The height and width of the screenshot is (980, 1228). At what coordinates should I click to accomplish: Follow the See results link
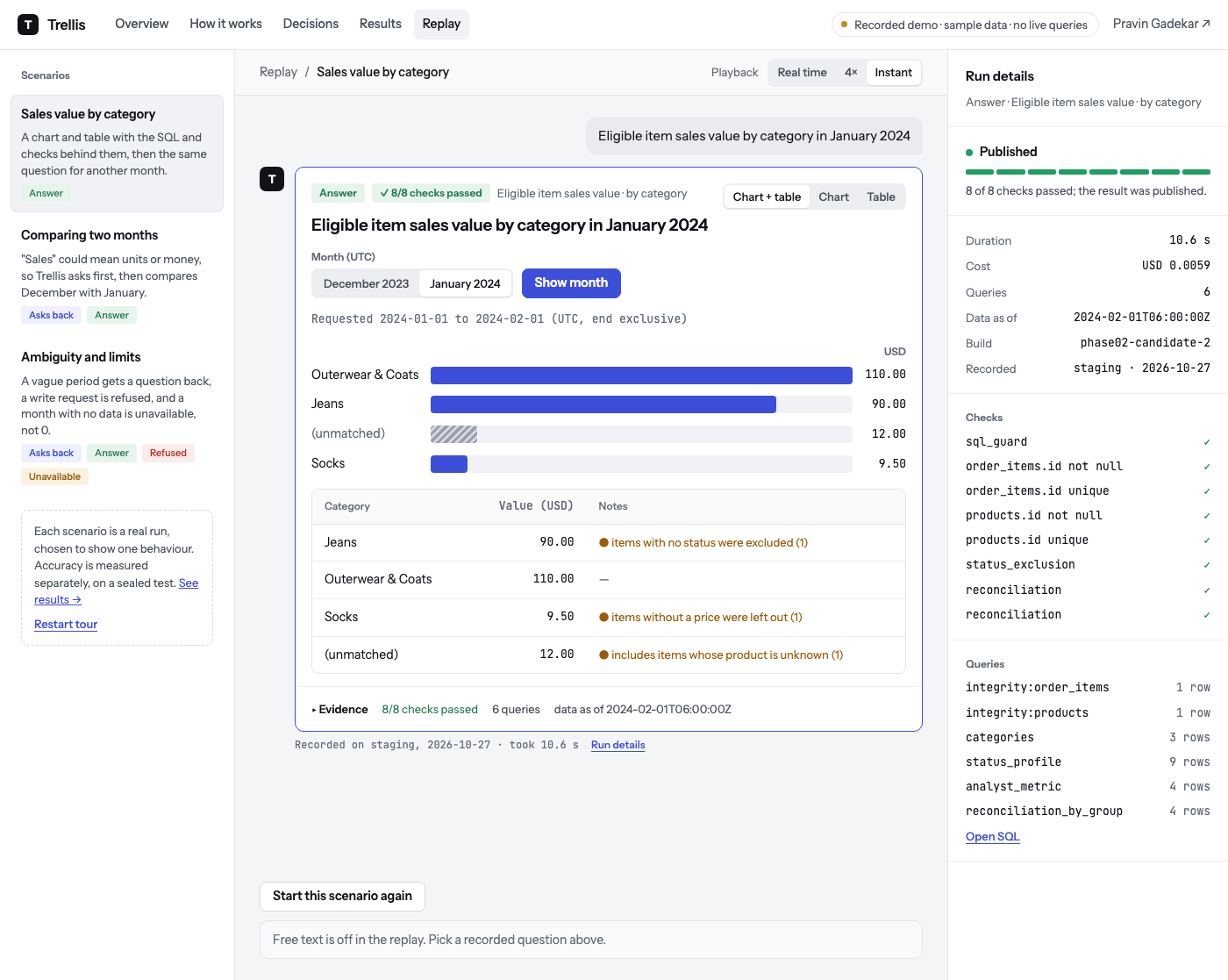[117, 591]
